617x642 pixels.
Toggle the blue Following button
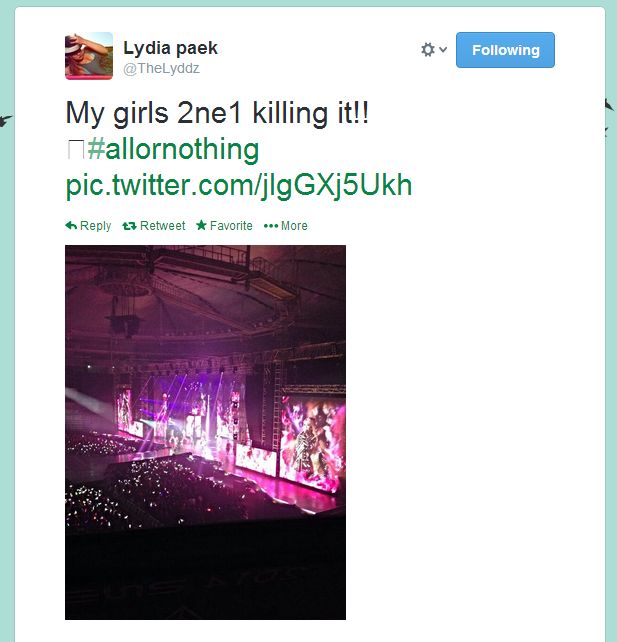tap(505, 50)
